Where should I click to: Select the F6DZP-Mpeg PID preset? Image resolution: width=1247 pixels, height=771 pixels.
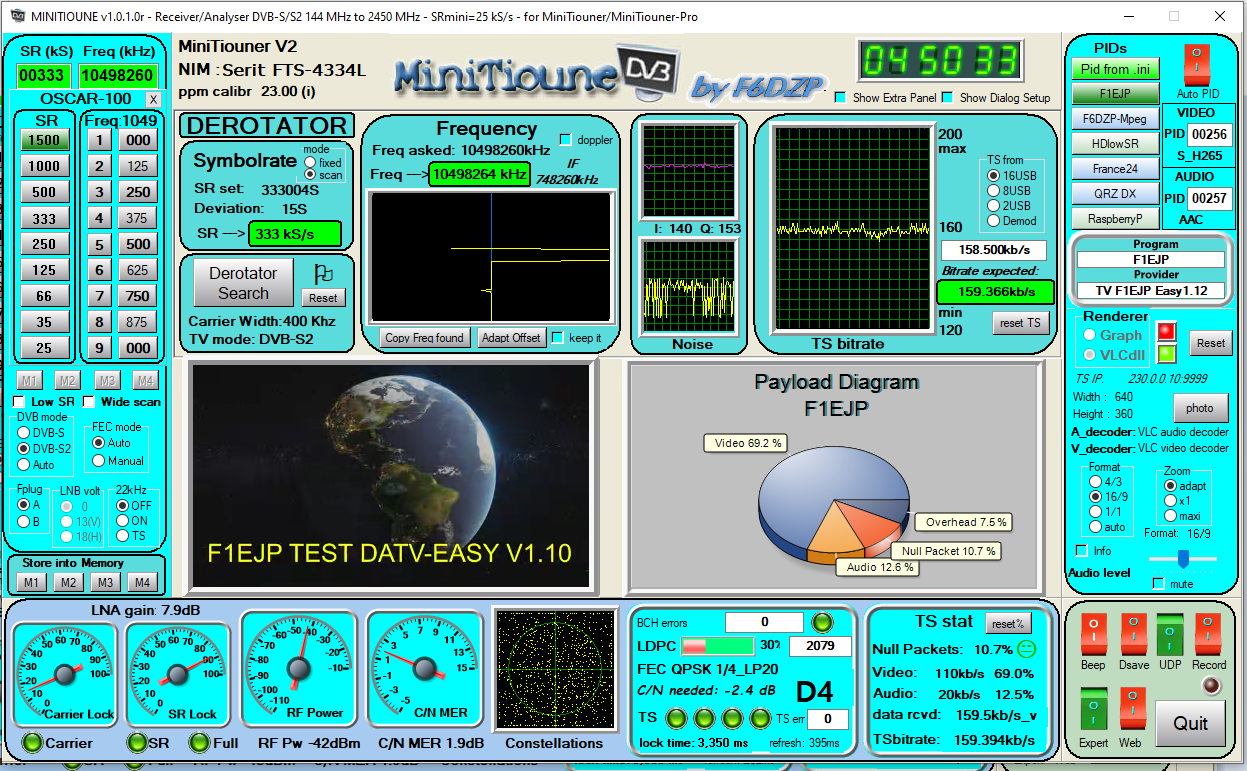click(x=1116, y=118)
